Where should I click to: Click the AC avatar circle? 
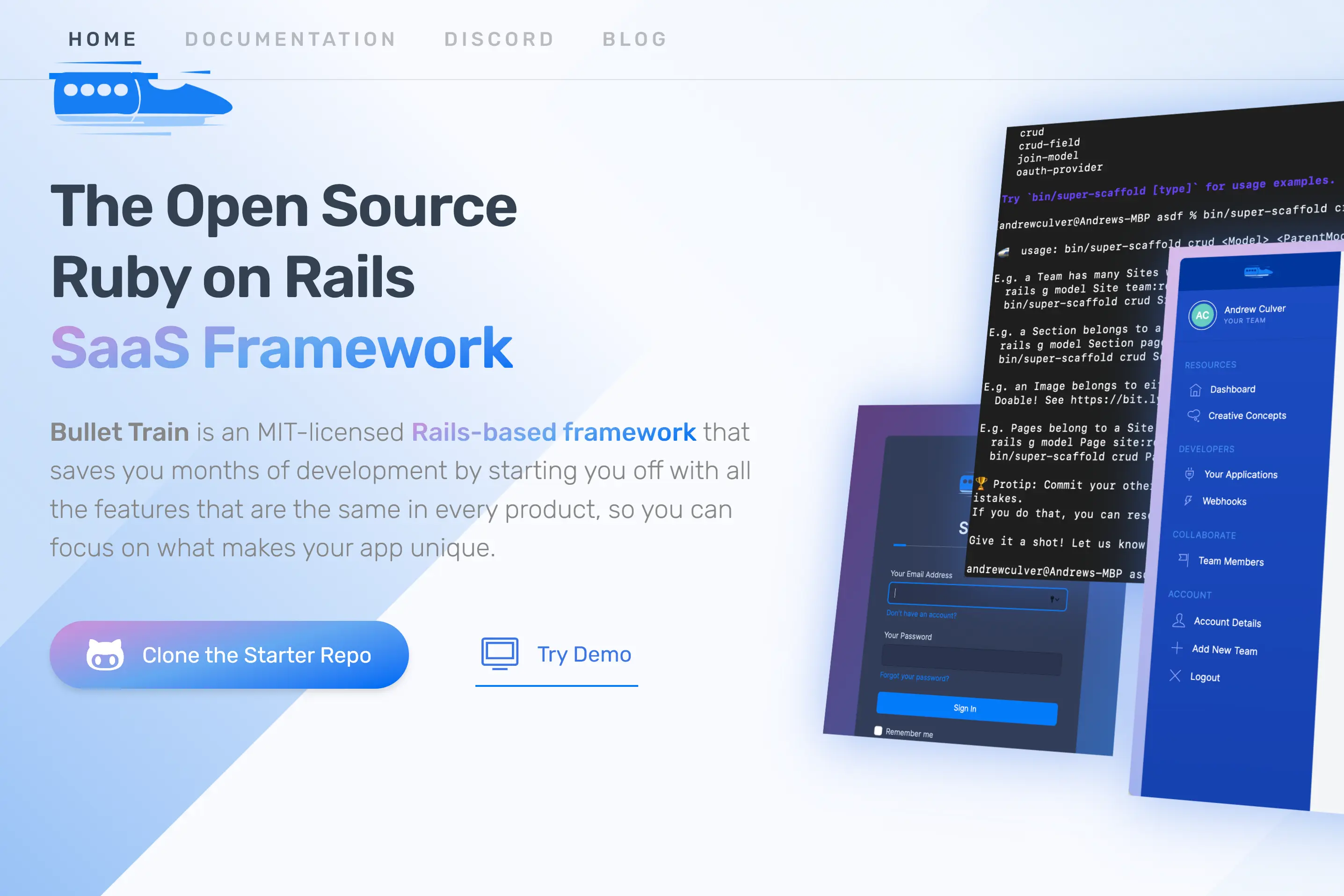point(1202,315)
